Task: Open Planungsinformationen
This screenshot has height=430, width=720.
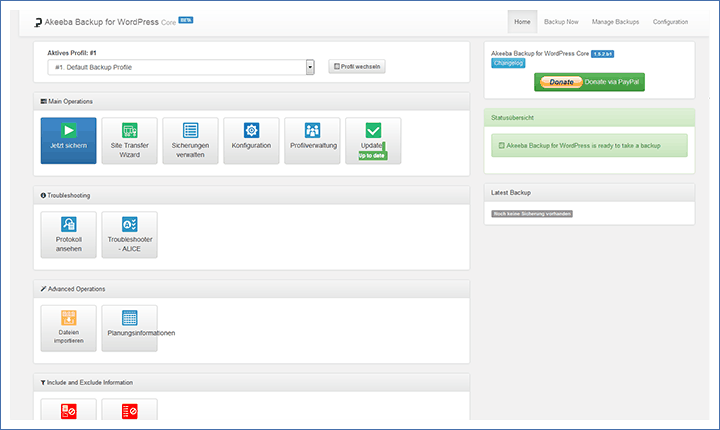Action: [x=129, y=328]
